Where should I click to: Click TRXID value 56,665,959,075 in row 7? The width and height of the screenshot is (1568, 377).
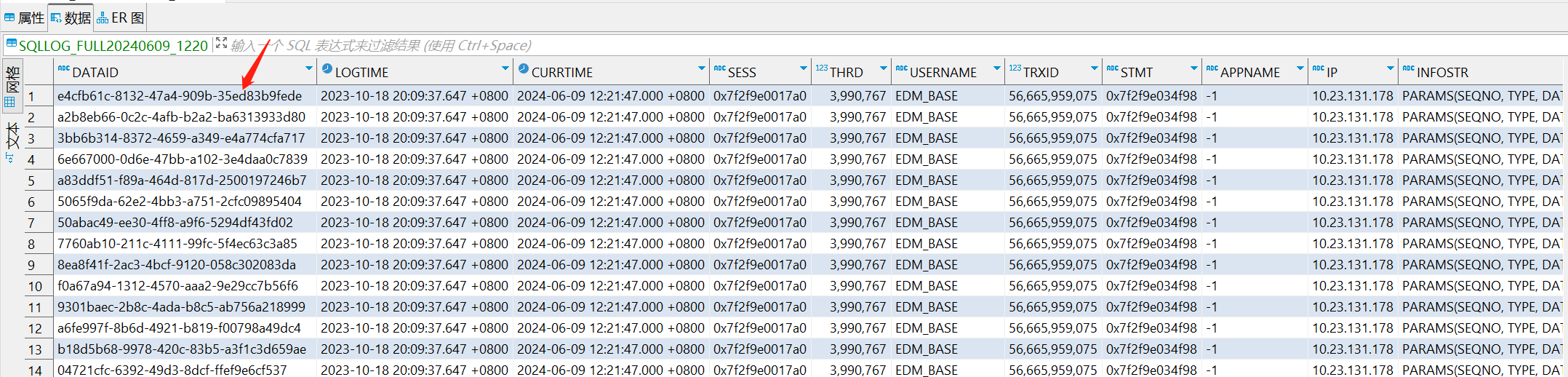(x=1052, y=223)
